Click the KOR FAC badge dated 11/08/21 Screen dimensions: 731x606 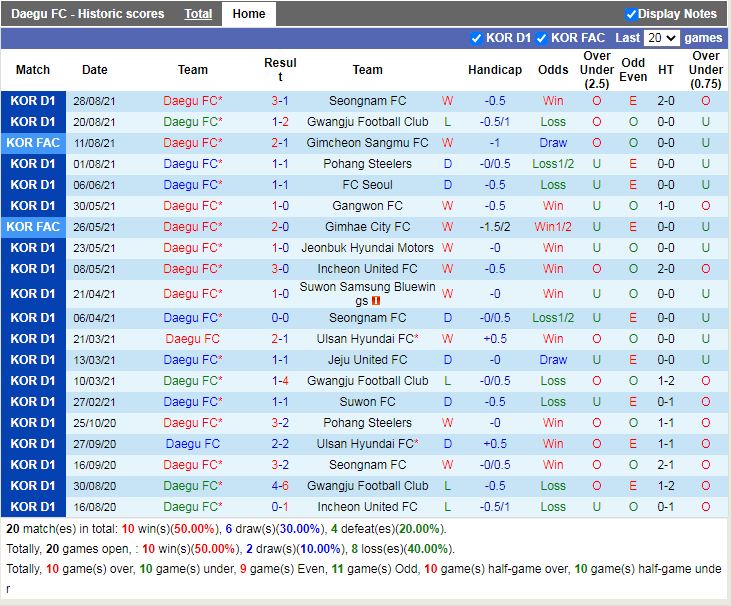[33, 143]
